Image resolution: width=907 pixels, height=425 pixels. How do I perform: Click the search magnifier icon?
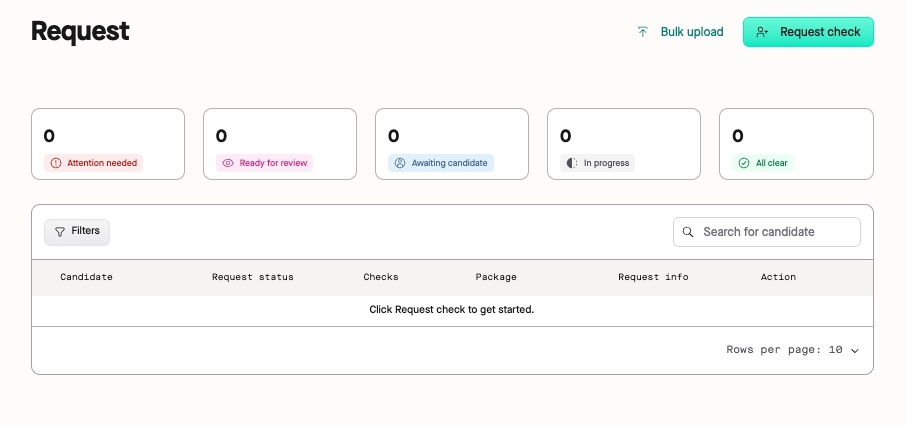click(688, 232)
